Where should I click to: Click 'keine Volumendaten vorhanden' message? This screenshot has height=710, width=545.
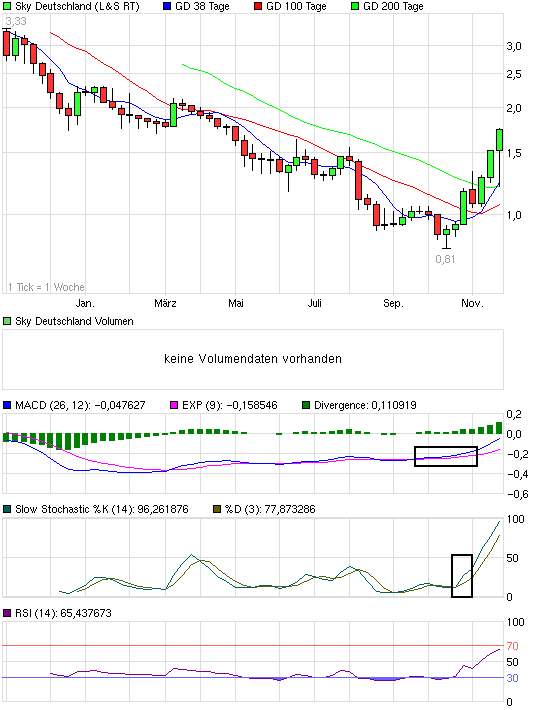(x=253, y=359)
